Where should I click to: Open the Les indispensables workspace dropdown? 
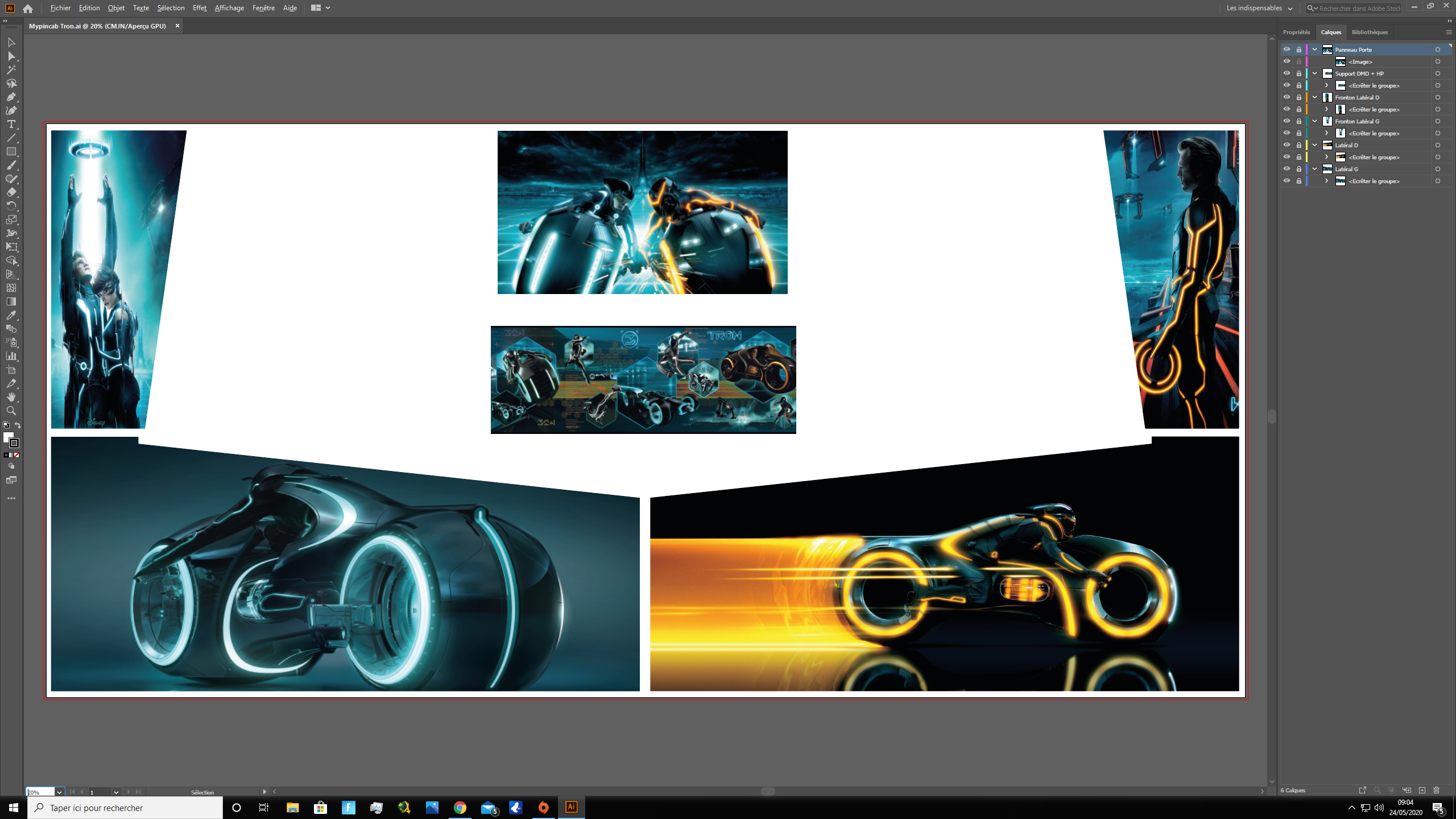click(1259, 8)
